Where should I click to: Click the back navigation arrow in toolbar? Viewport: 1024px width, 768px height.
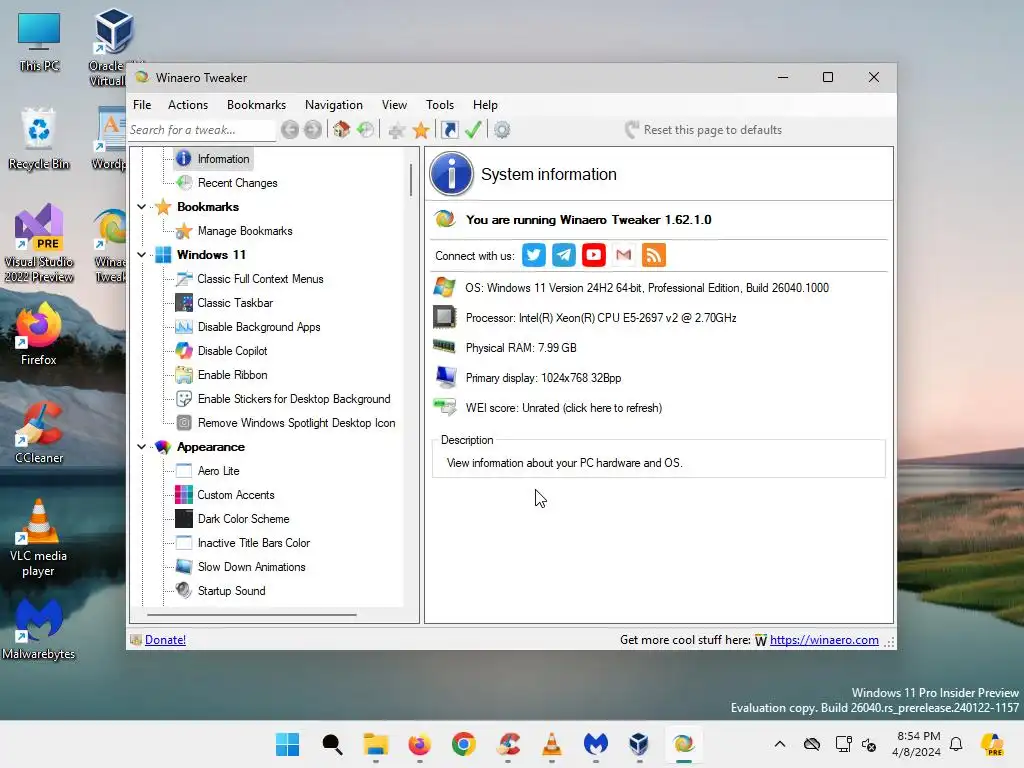coord(290,130)
